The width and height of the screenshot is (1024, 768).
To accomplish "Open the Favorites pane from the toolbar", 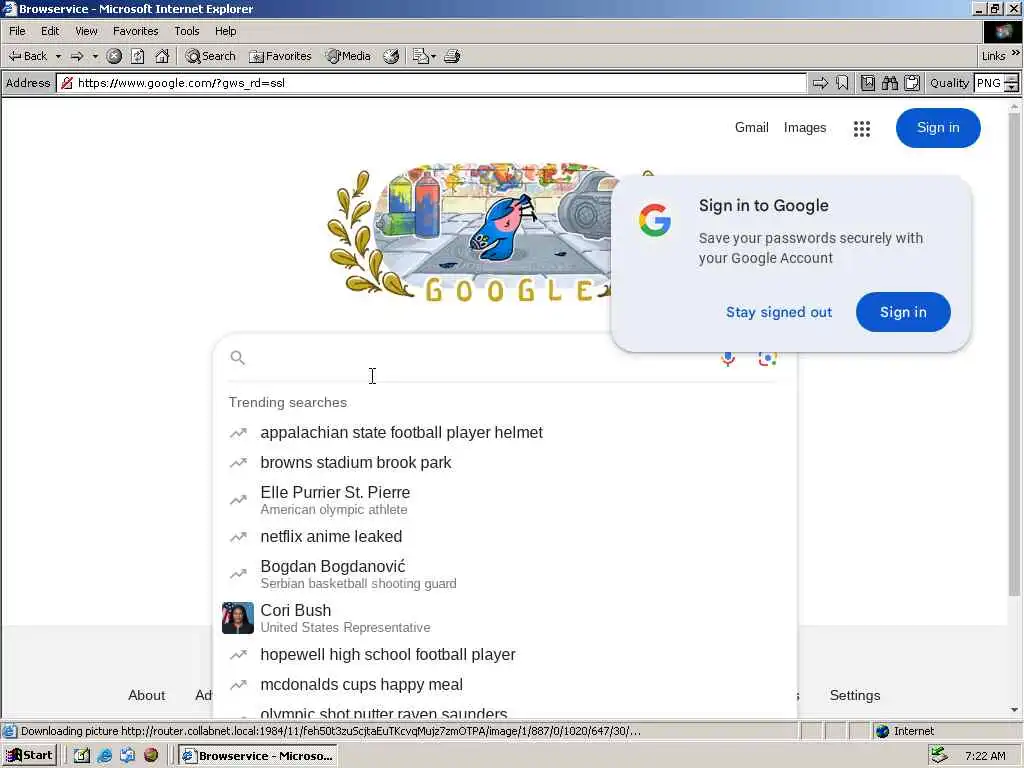I will pyautogui.click(x=280, y=56).
